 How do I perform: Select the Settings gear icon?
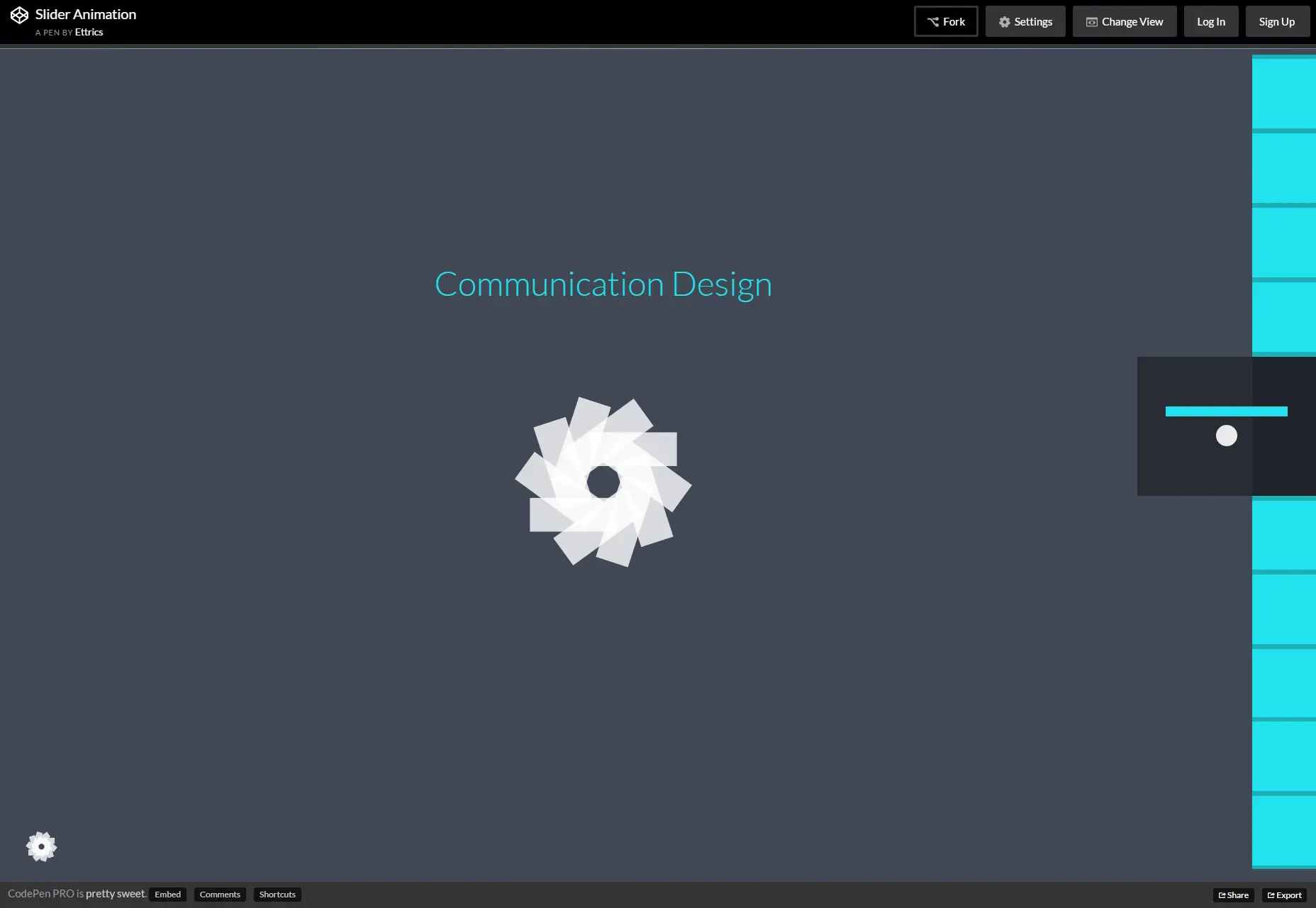pos(1004,21)
